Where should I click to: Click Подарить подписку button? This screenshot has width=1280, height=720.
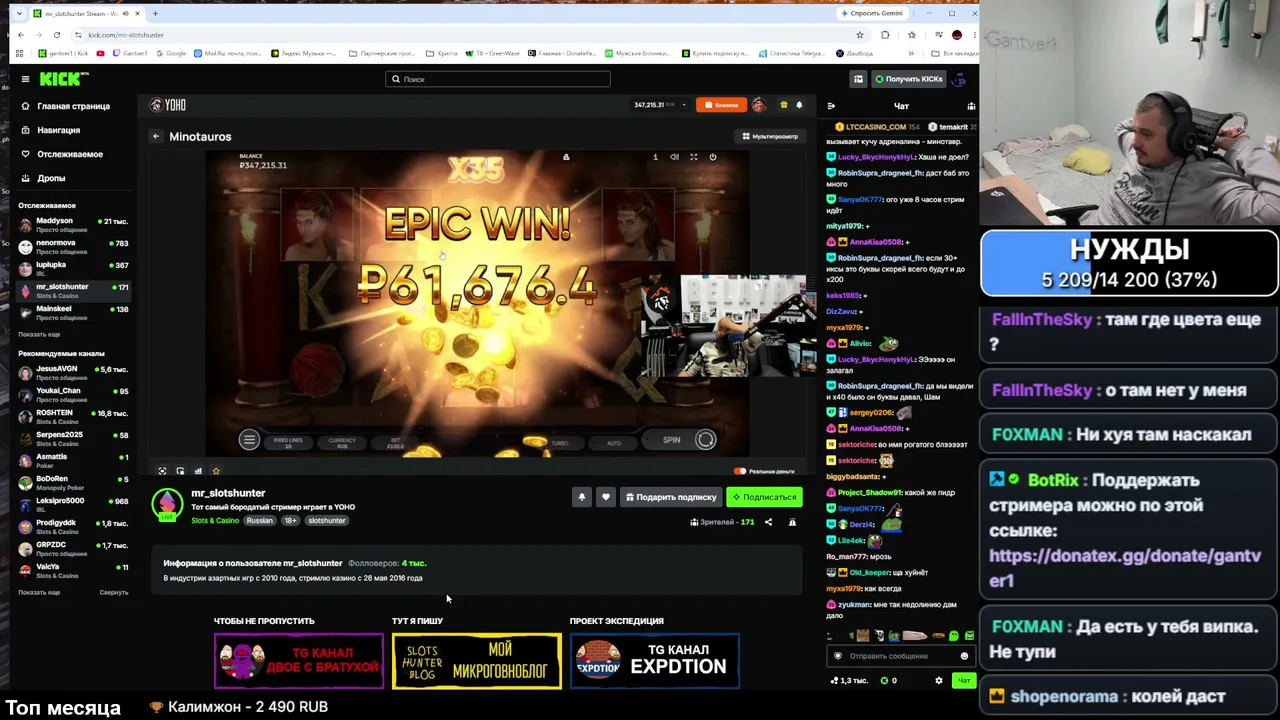[671, 497]
